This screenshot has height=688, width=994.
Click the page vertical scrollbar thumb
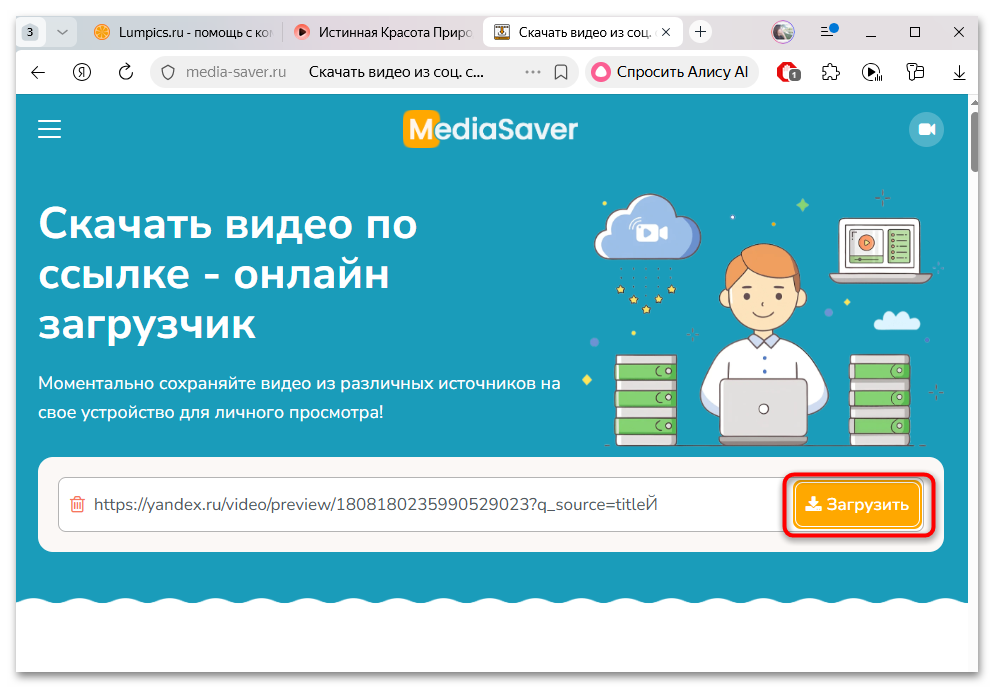point(974,142)
